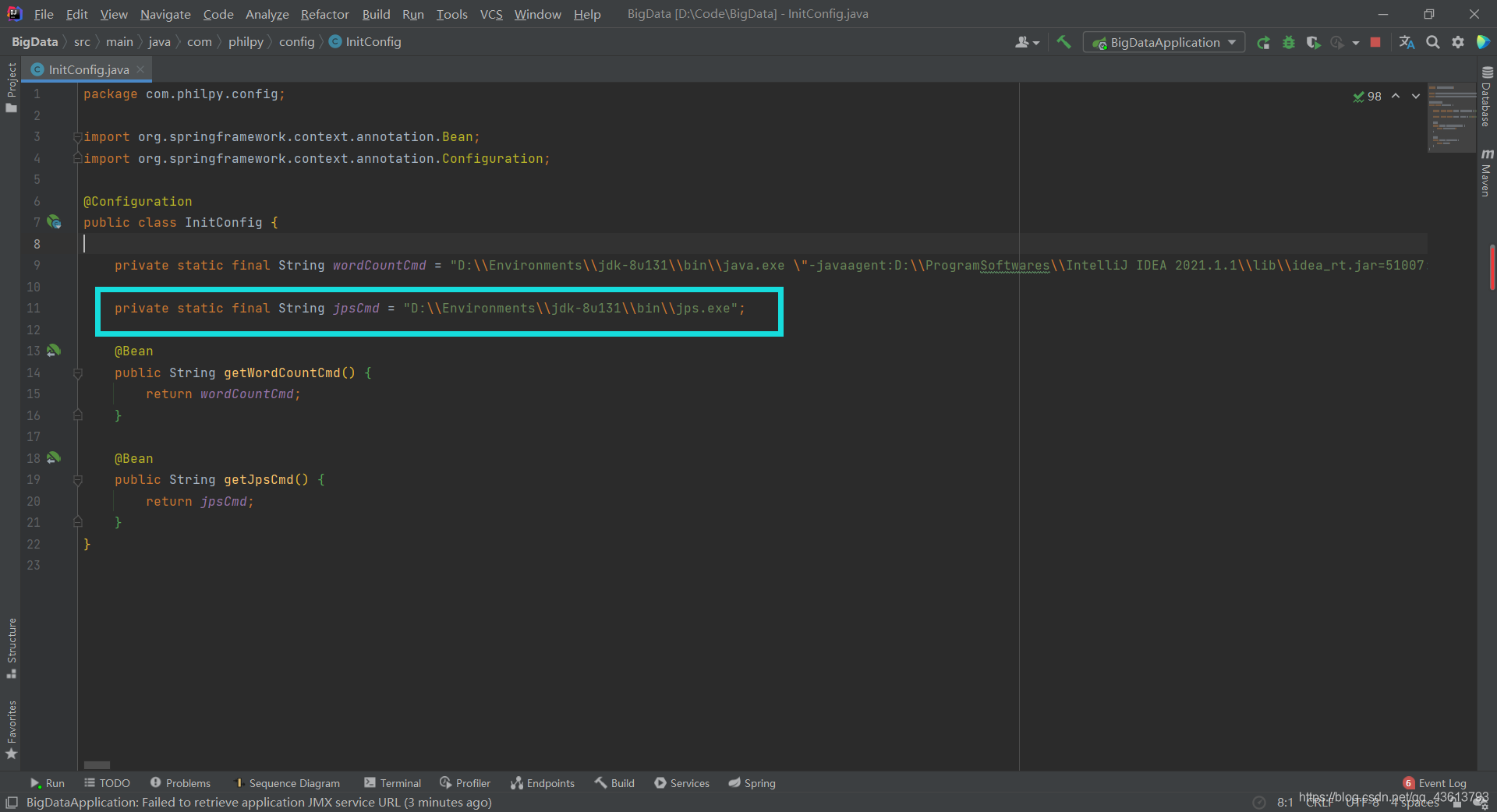Viewport: 1497px width, 812px height.
Task: Go to previous highlighted problem arrow
Action: (1396, 96)
